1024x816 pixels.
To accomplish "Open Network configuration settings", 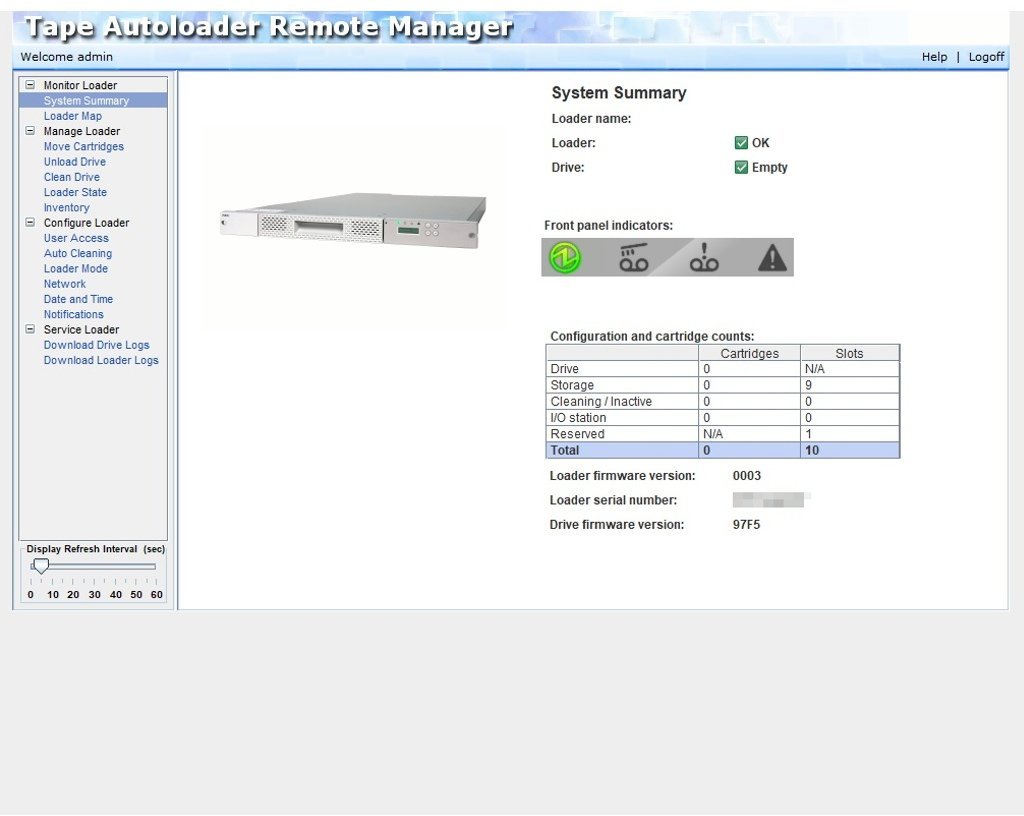I will 64,284.
